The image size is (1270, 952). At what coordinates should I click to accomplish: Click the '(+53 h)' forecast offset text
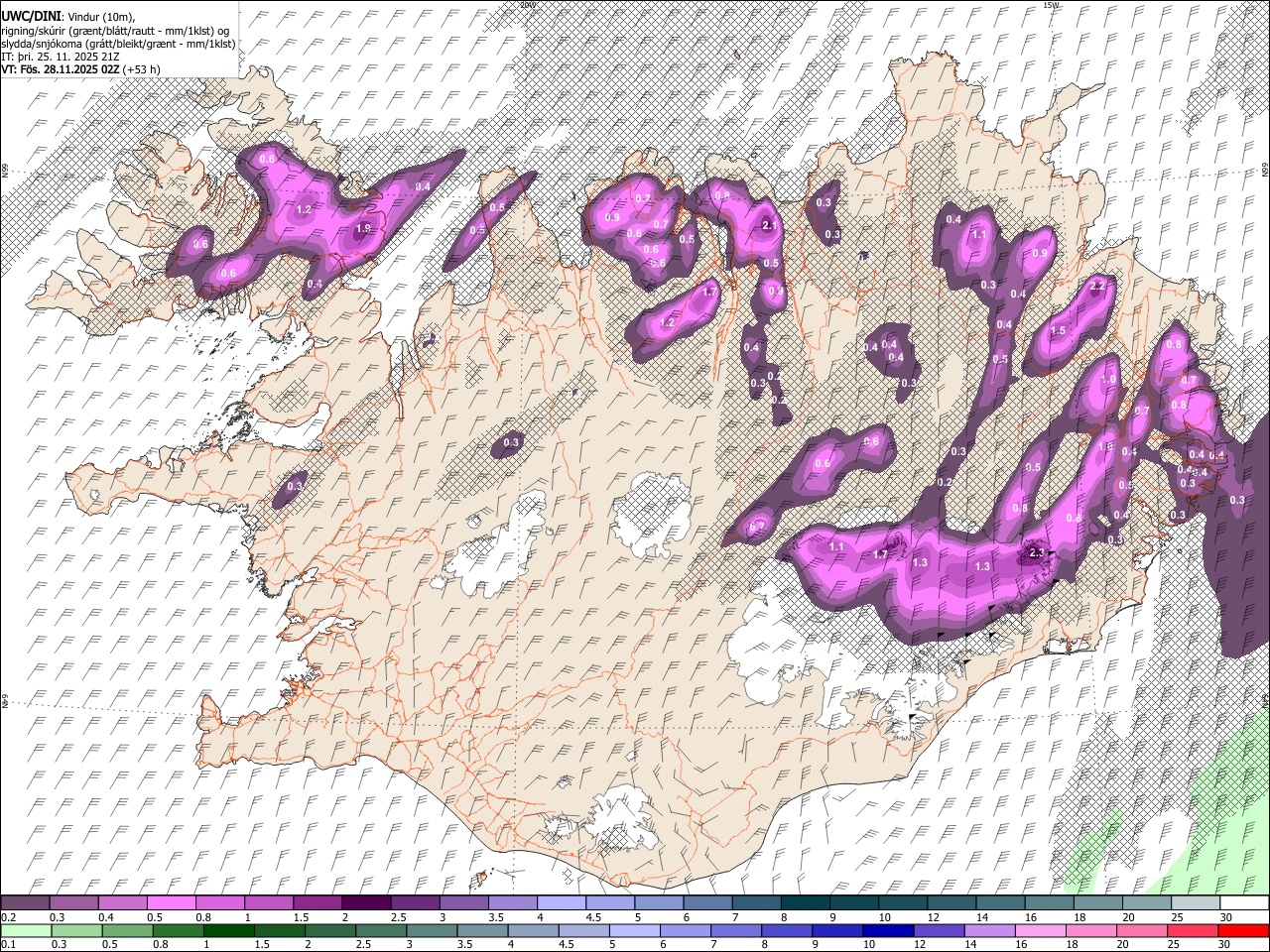point(142,69)
